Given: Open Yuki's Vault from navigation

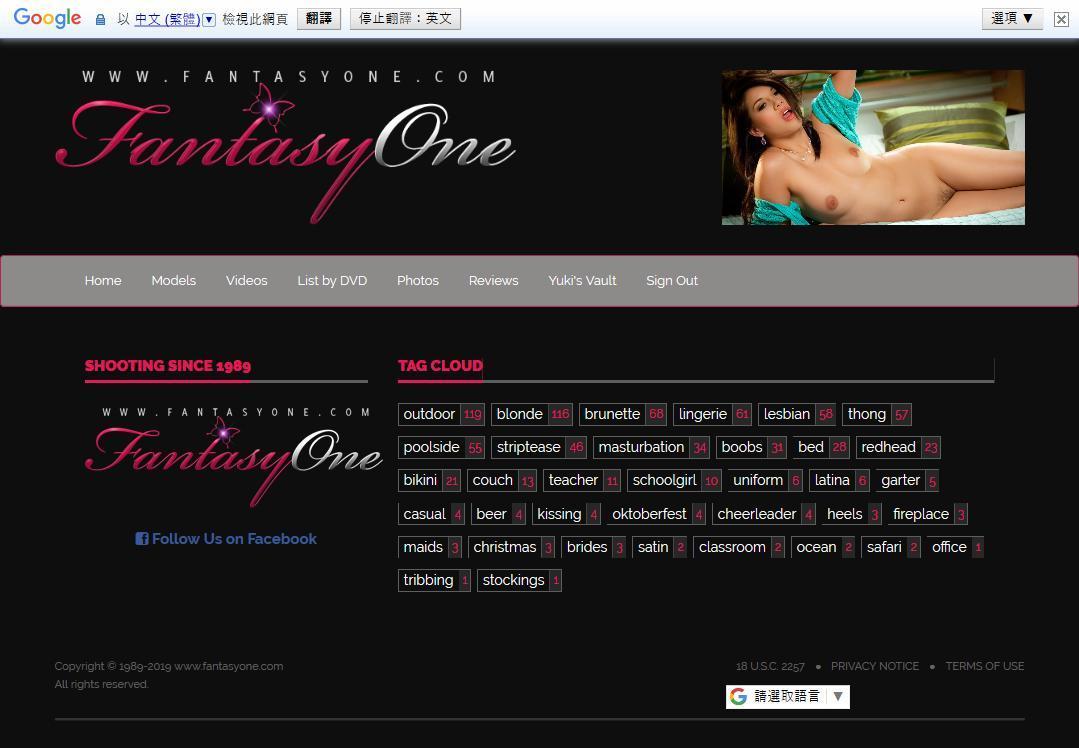Looking at the screenshot, I should [x=582, y=281].
